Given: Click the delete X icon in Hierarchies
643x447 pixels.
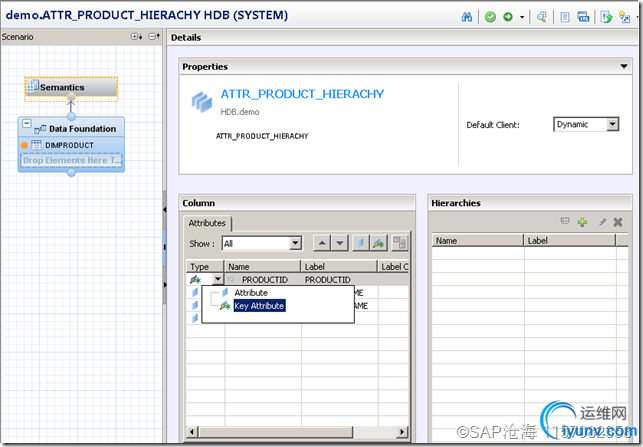Looking at the screenshot, I should pyautogui.click(x=618, y=221).
